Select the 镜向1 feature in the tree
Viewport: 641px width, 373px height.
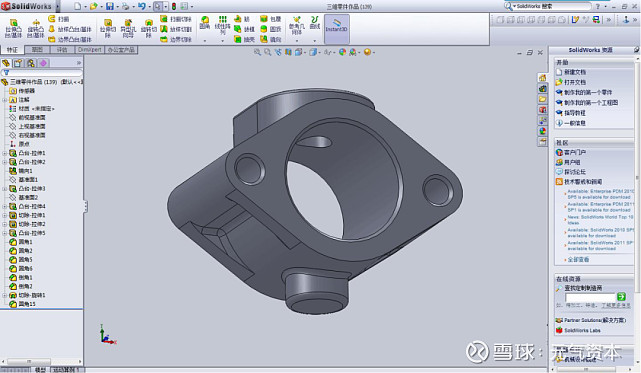click(x=21, y=171)
